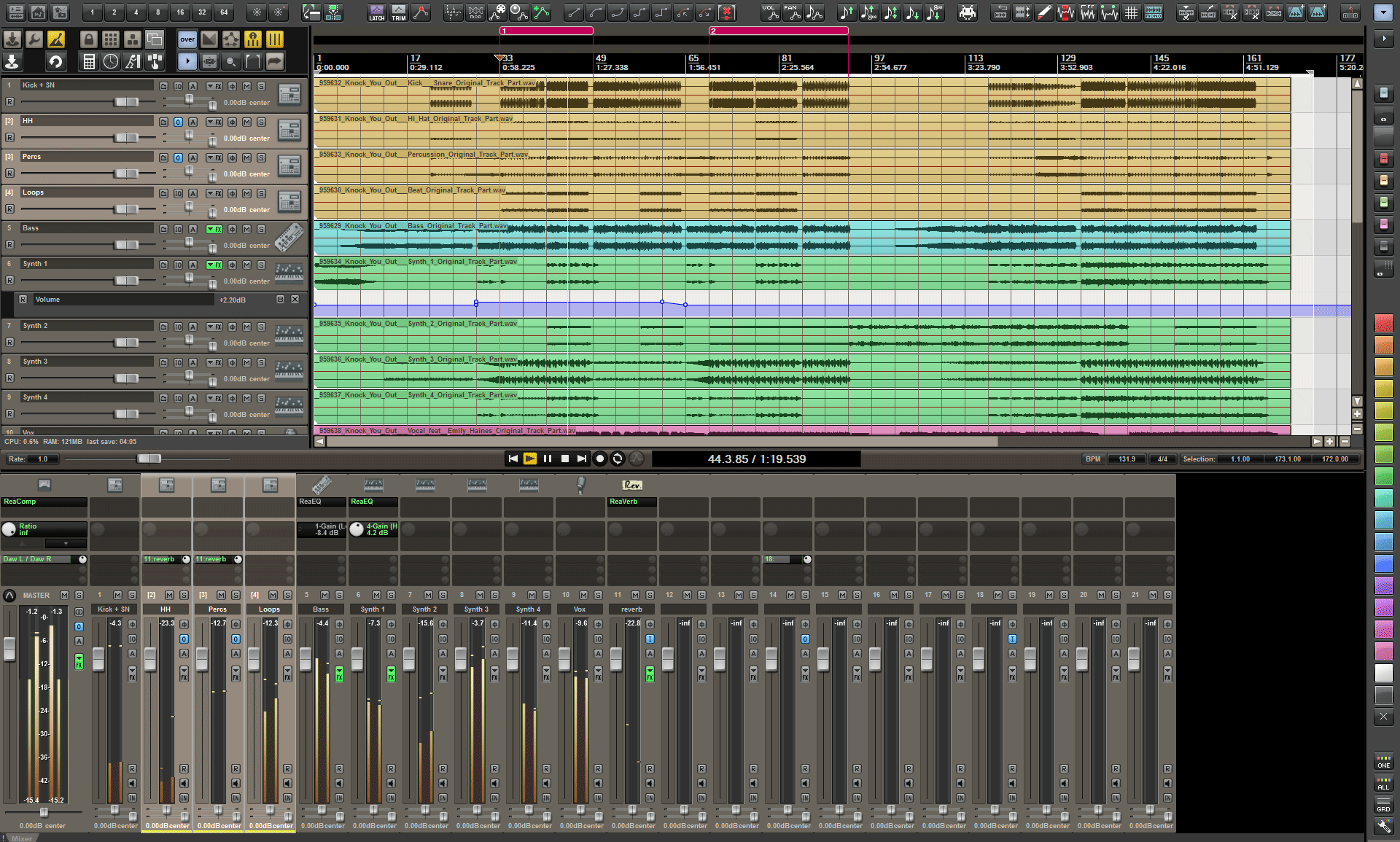This screenshot has height=842, width=1400.
Task: Open FX dropdown on Synth 3 track
Action: 214,362
